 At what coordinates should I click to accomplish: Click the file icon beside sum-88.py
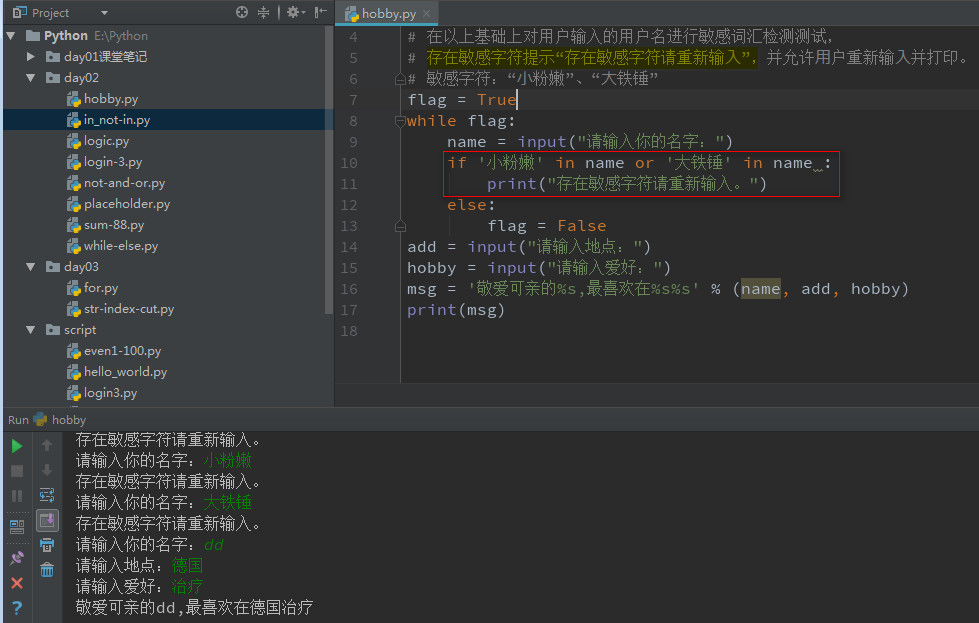click(74, 225)
